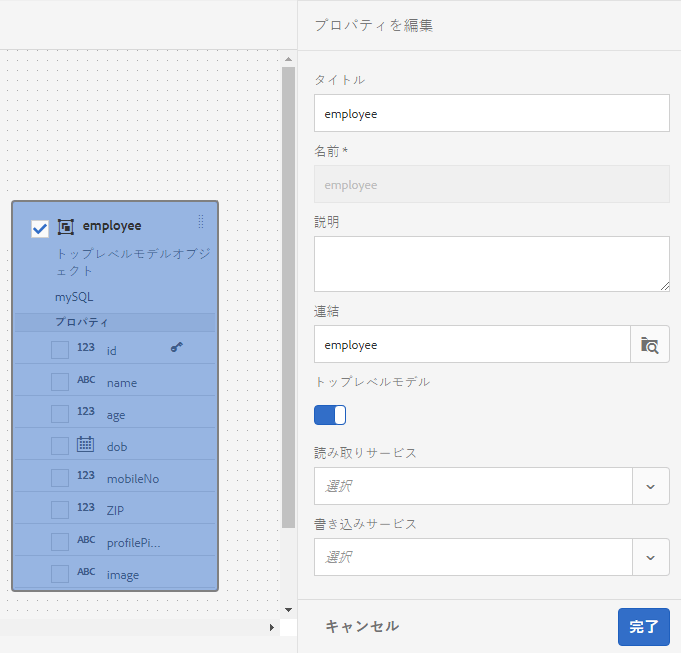This screenshot has height=653, width=681.
Task: Click the 書き込みサービス 選択 field
Action: (473, 557)
